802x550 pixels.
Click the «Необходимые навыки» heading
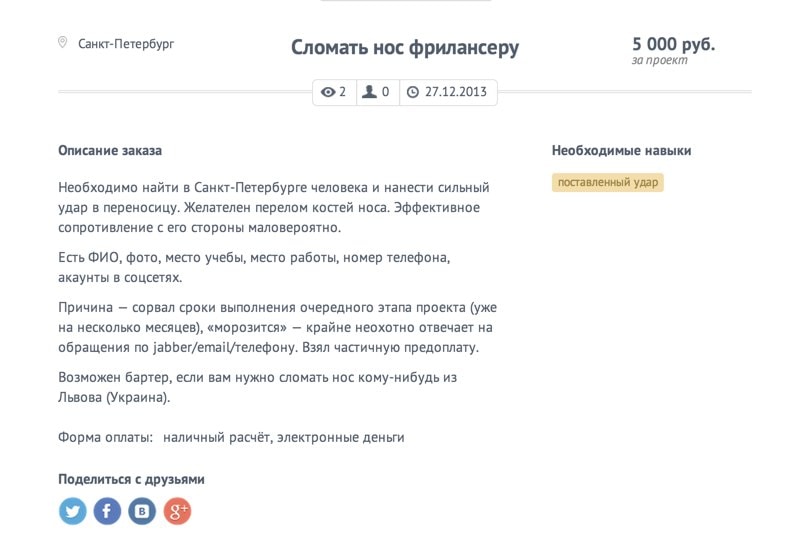pyautogui.click(x=621, y=151)
